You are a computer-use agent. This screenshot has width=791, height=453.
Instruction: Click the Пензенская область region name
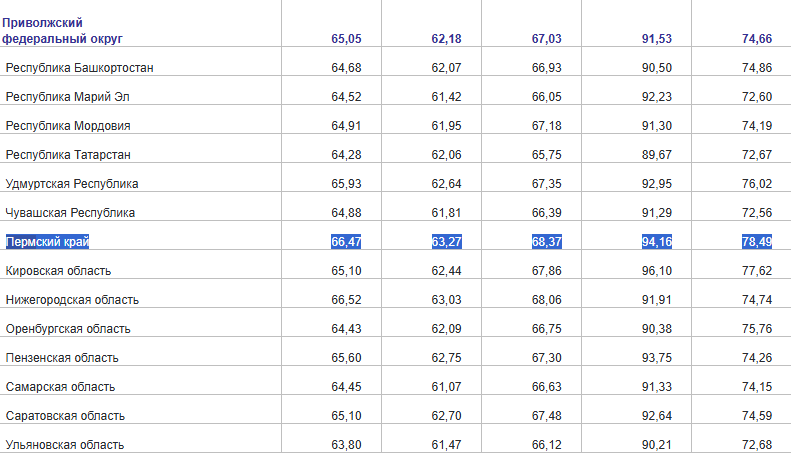(62, 357)
